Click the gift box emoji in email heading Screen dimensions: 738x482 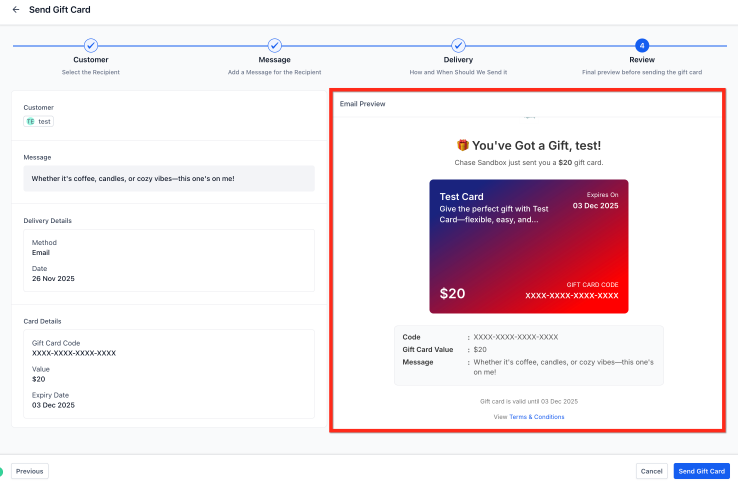tap(463, 145)
